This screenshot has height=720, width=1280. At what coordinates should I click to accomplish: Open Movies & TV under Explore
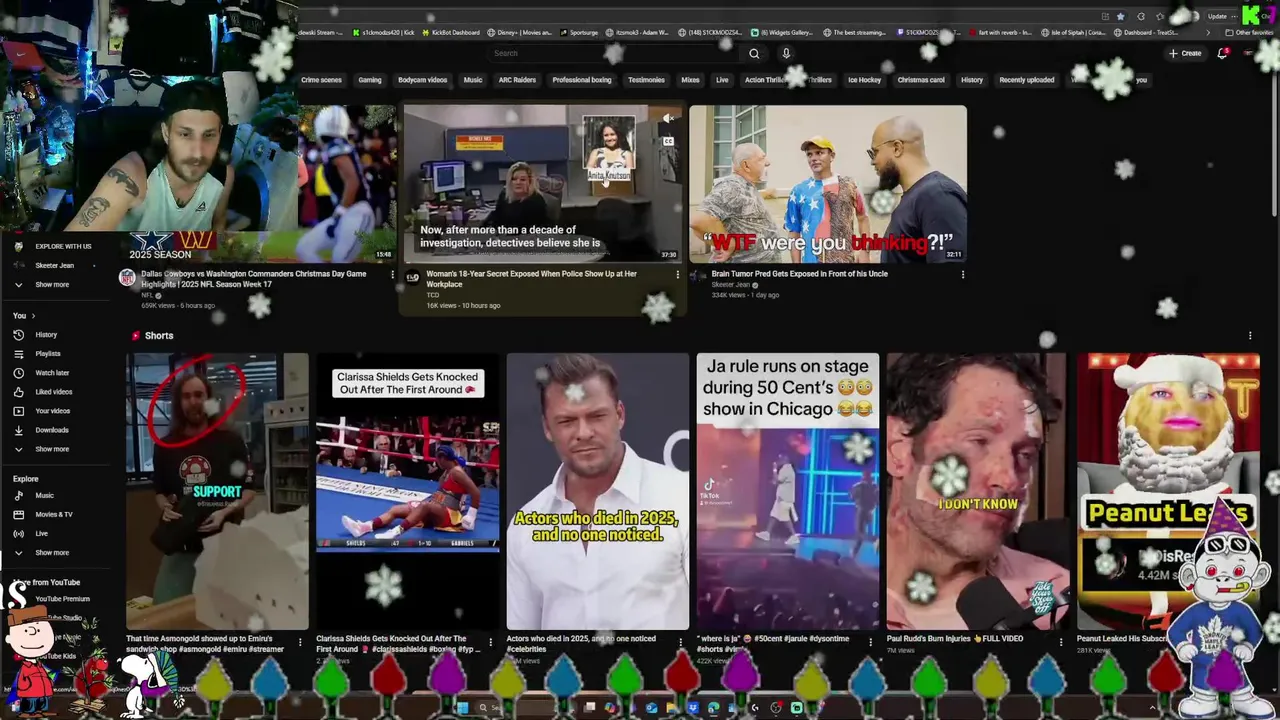(x=54, y=515)
